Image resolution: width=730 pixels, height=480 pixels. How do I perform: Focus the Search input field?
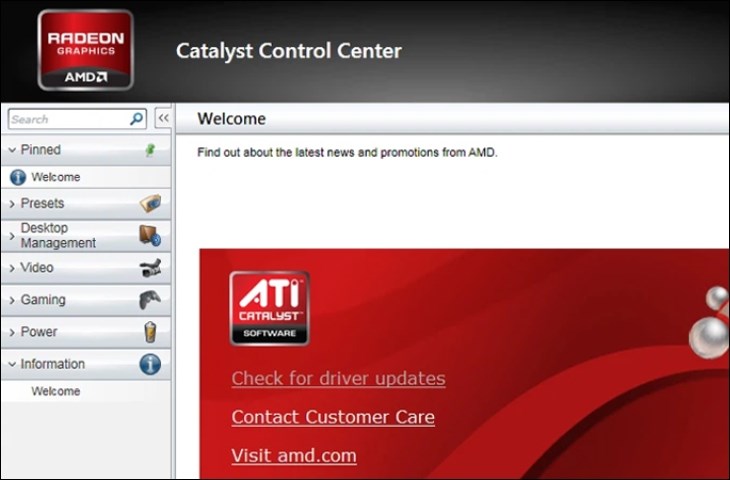pyautogui.click(x=77, y=119)
